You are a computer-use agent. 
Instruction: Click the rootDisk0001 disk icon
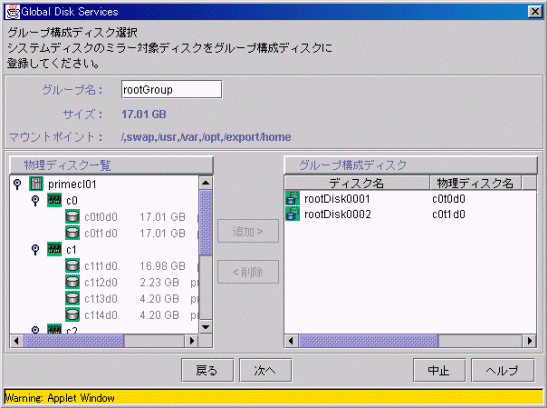tap(292, 198)
